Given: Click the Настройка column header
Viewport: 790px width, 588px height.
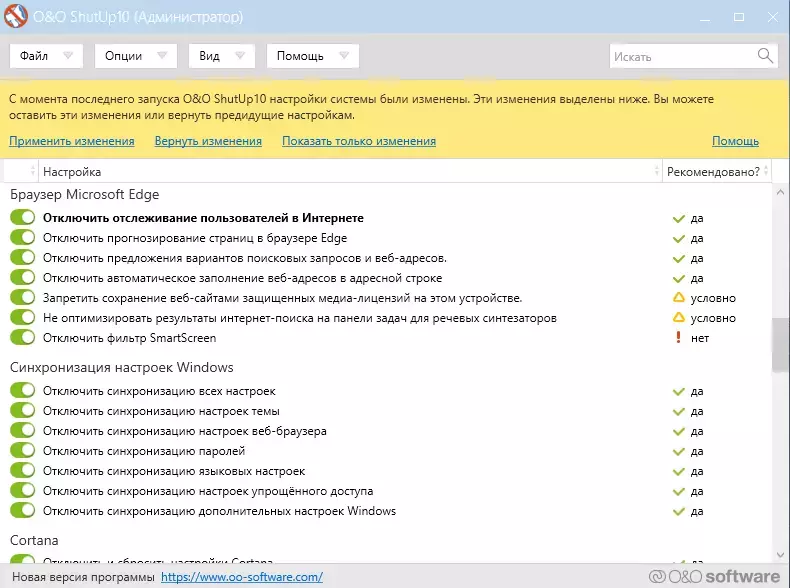Looking at the screenshot, I should [350, 171].
